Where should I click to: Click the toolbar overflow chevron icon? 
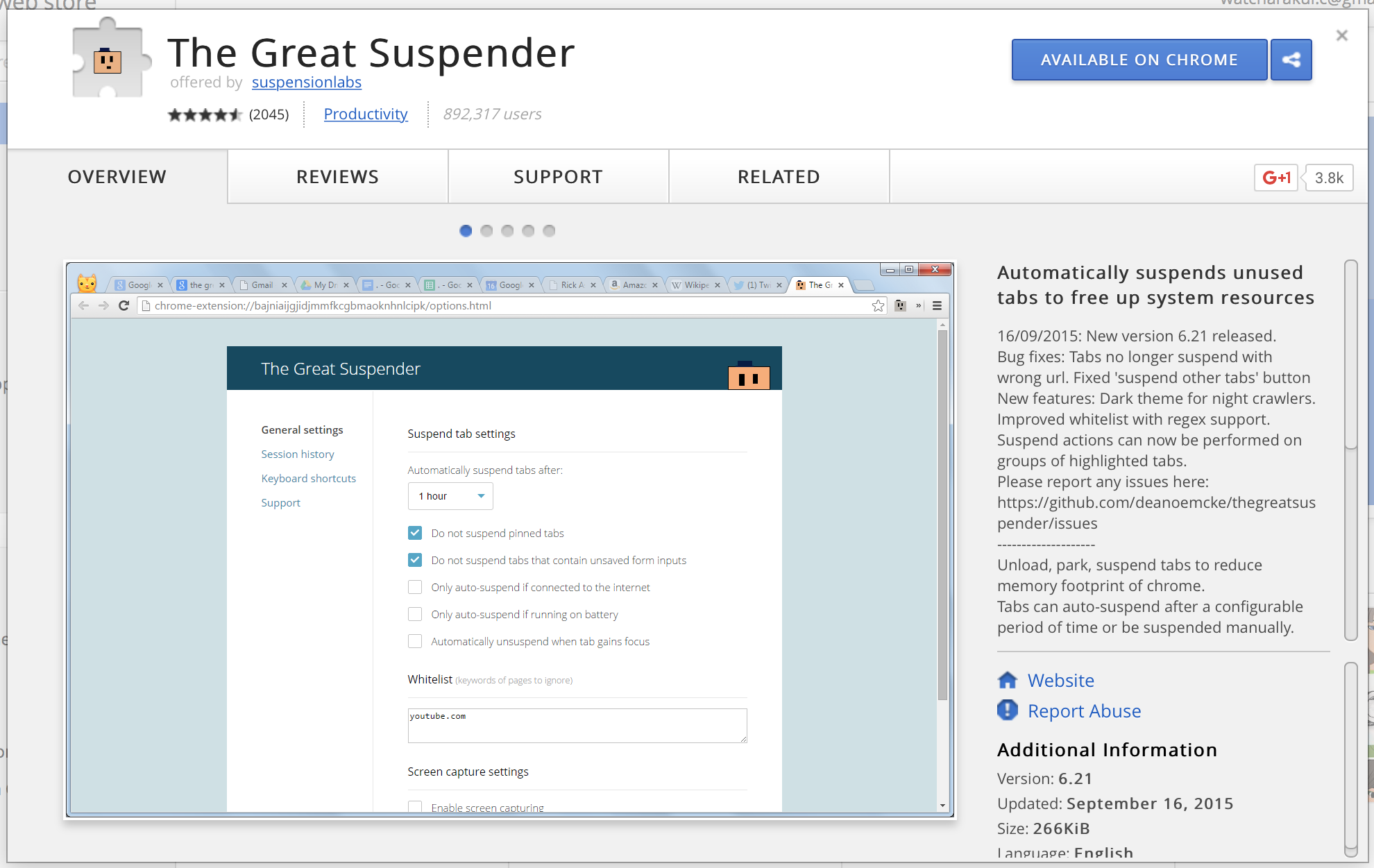point(919,306)
